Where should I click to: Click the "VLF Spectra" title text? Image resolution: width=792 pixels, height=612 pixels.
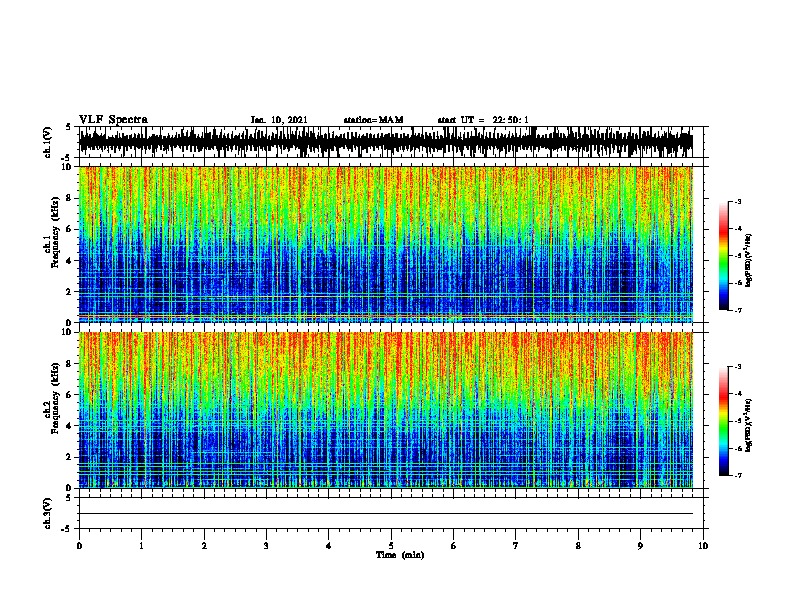pyautogui.click(x=113, y=120)
